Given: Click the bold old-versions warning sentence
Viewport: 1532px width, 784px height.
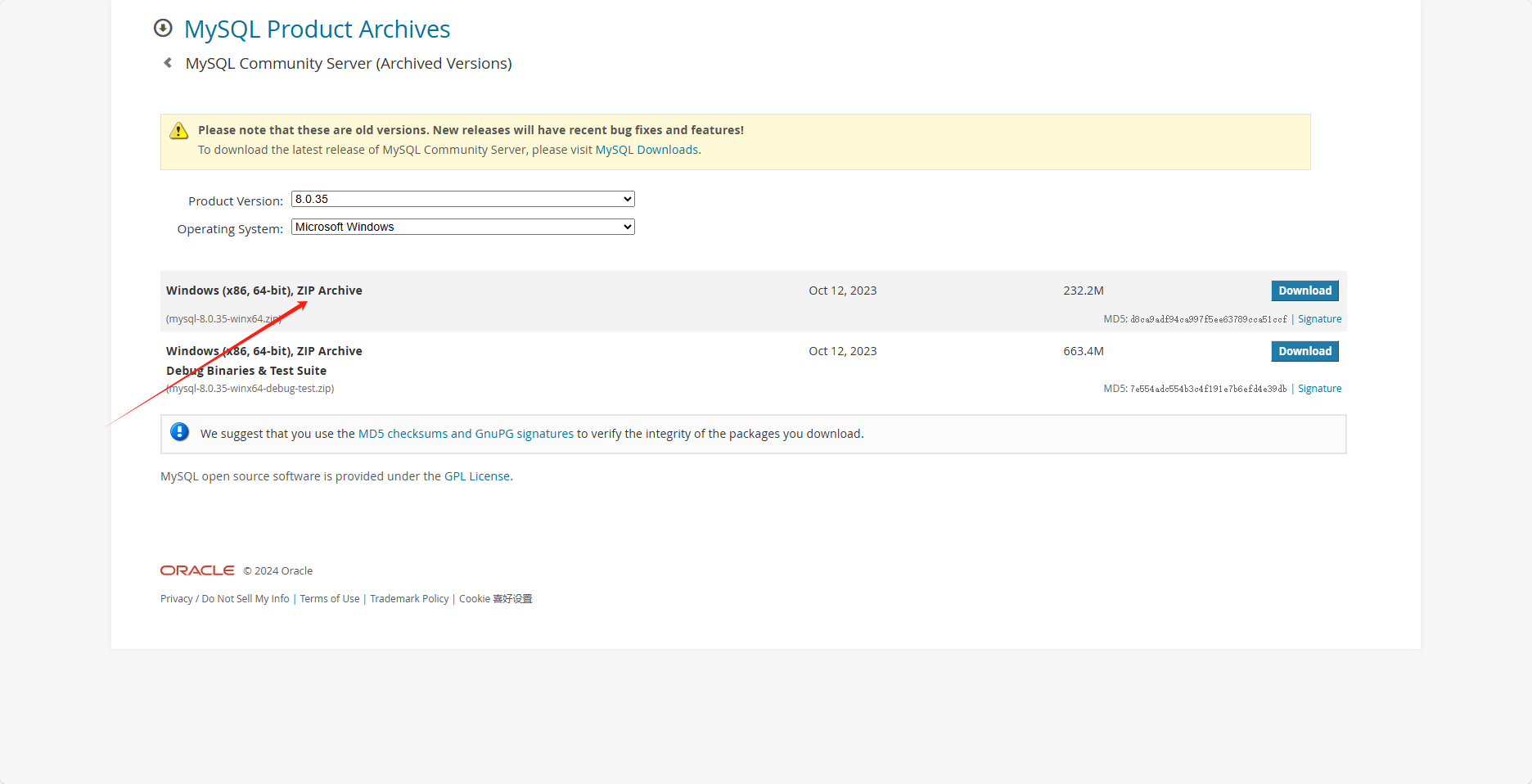Looking at the screenshot, I should (471, 130).
